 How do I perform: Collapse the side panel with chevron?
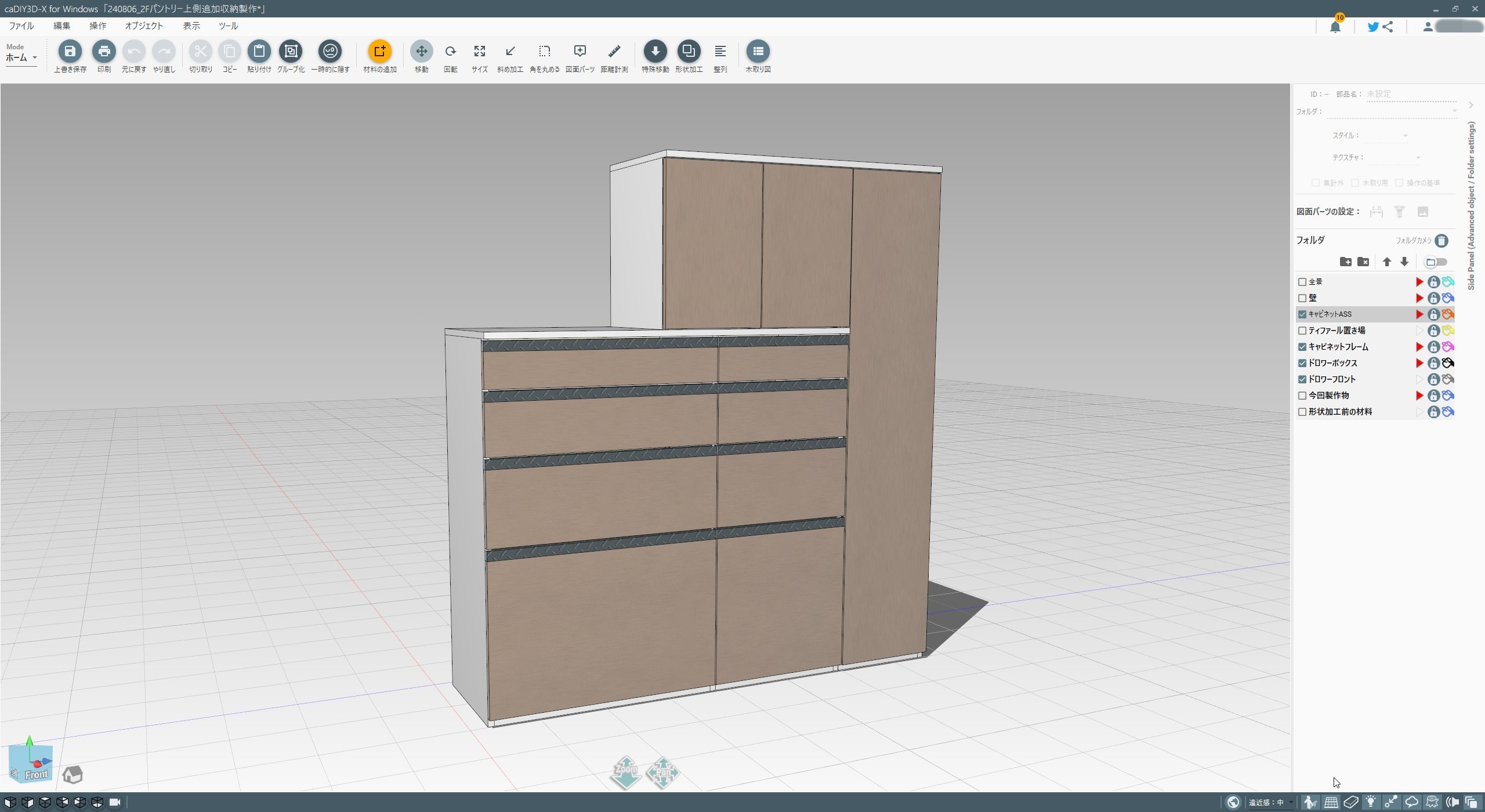1471,105
